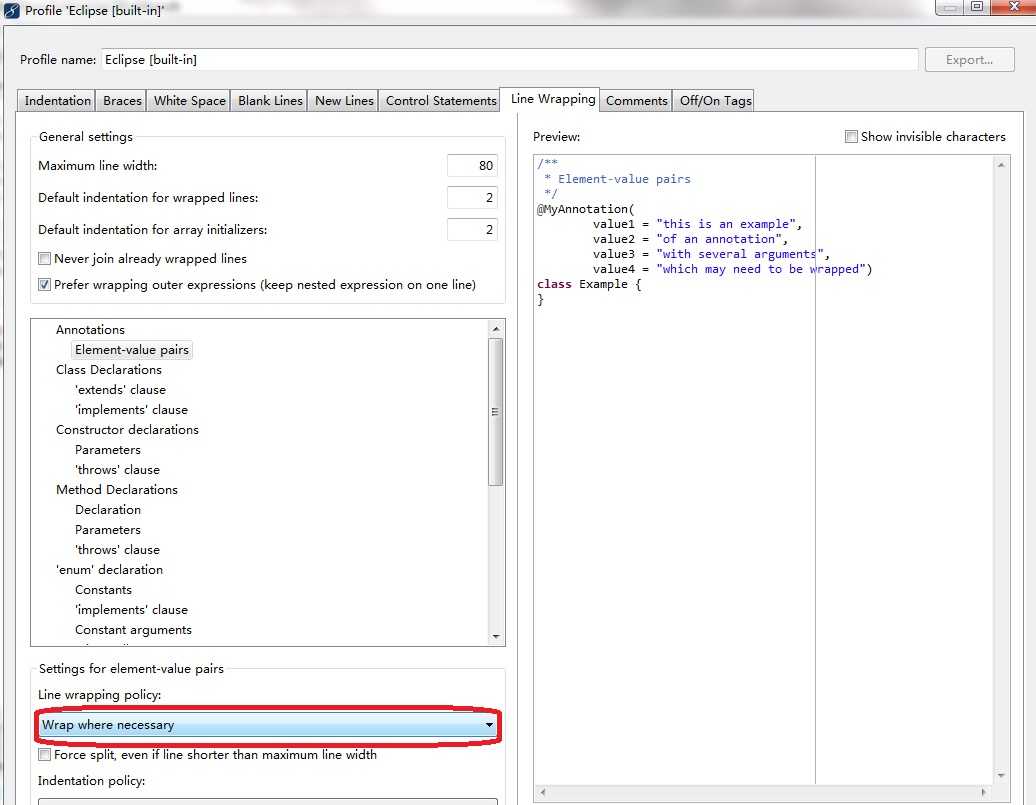Open the White Space tab
1036x805 pixels.
[x=190, y=100]
